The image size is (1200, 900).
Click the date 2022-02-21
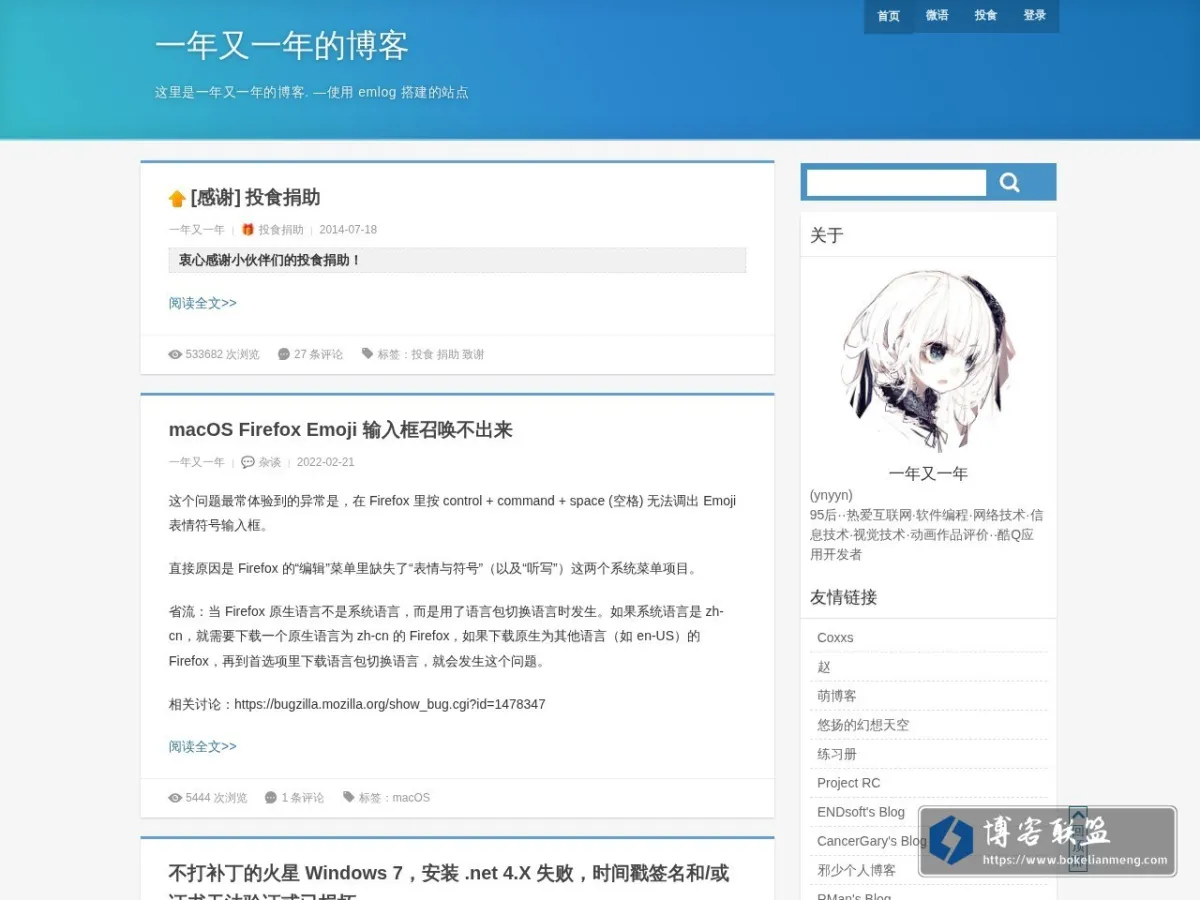click(x=326, y=462)
